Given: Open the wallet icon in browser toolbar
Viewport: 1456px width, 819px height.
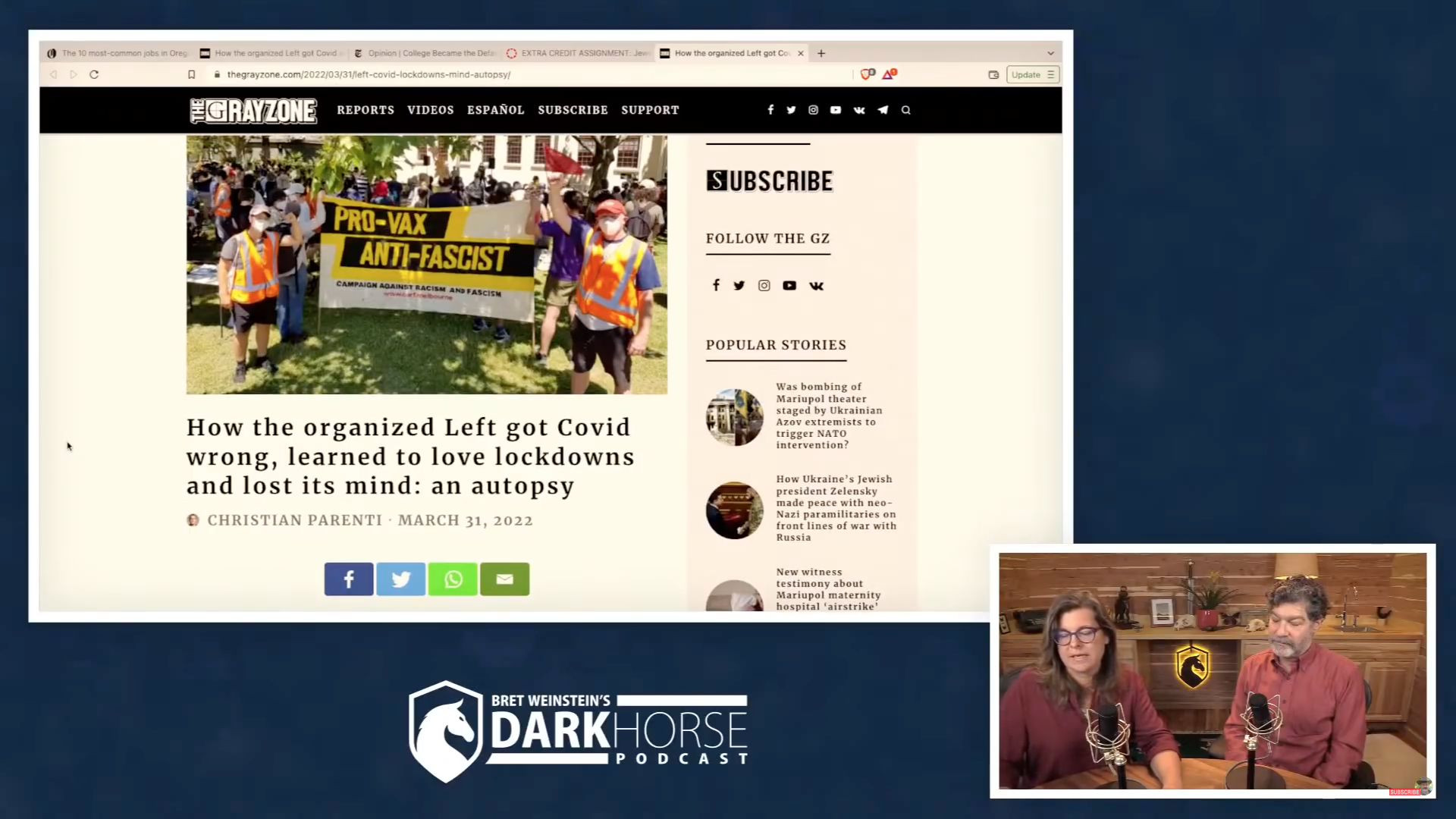Looking at the screenshot, I should tap(993, 74).
